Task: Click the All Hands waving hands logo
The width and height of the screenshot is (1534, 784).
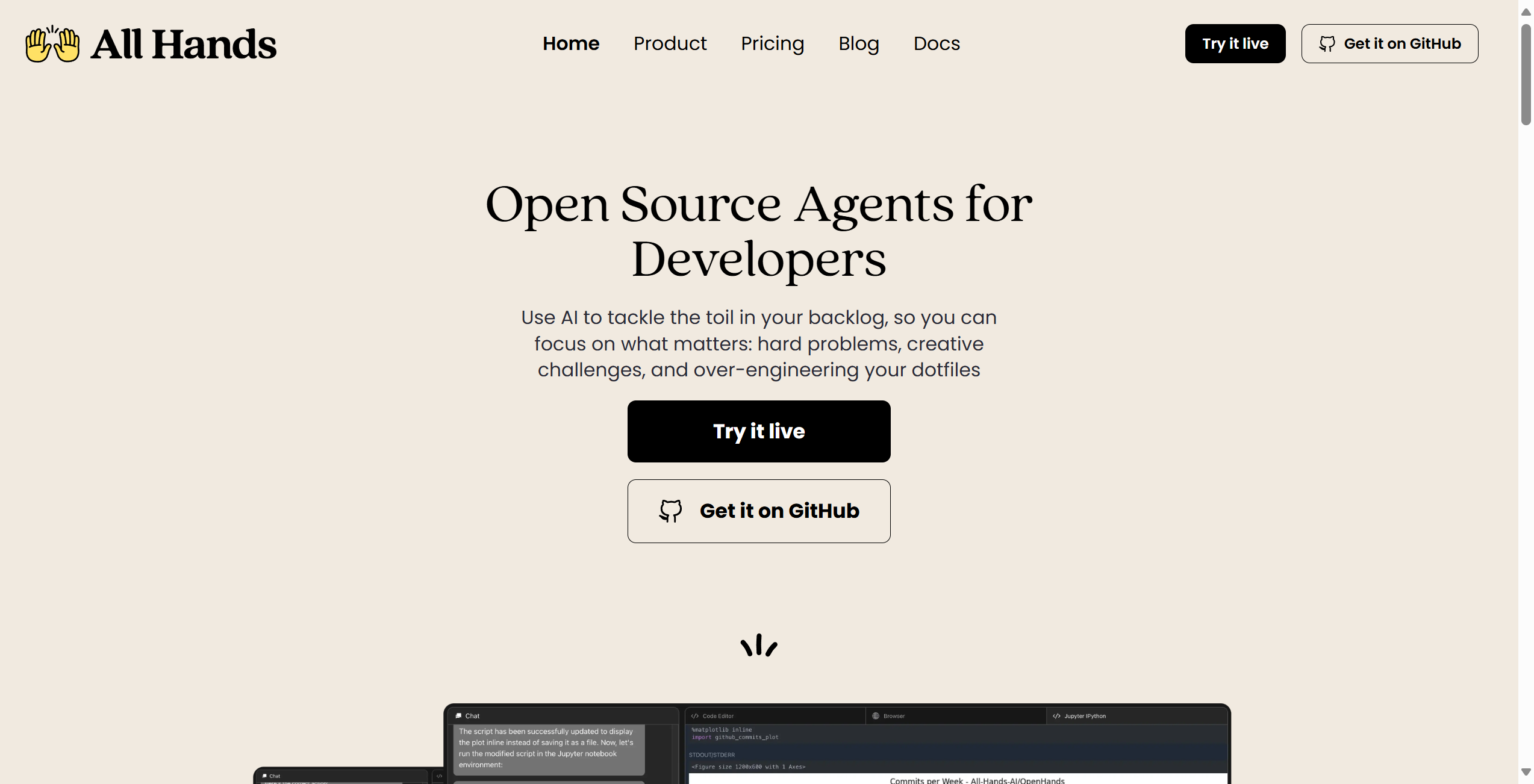Action: (x=52, y=43)
